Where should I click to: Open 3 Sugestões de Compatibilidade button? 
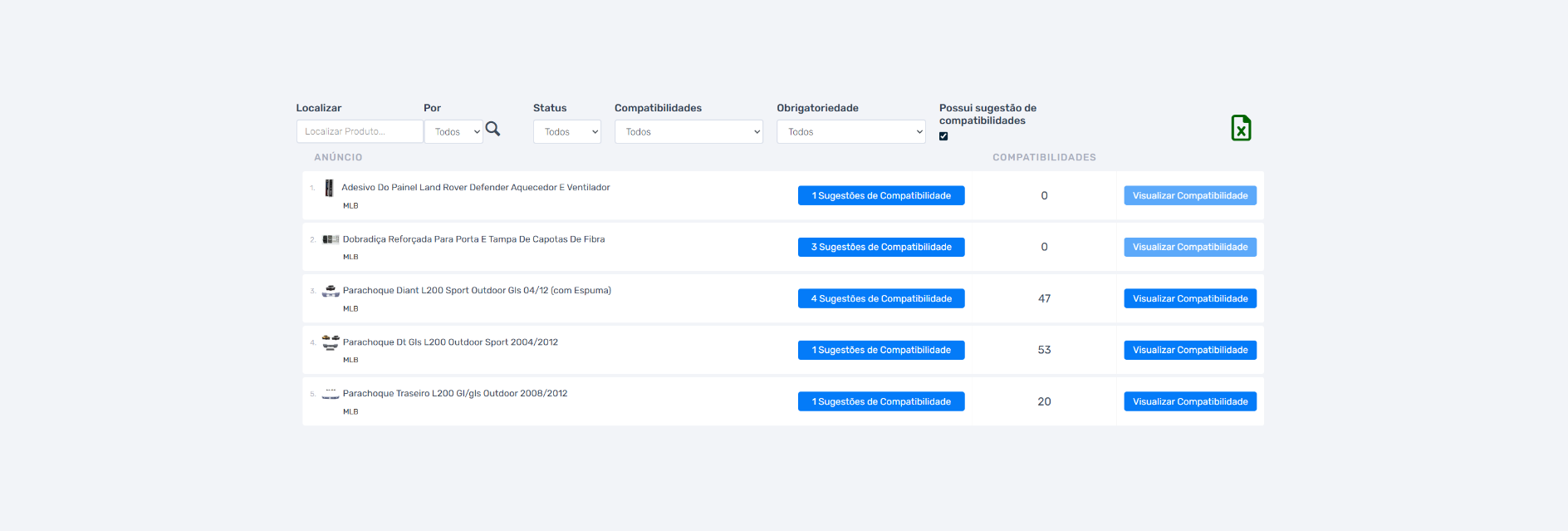[x=880, y=247]
